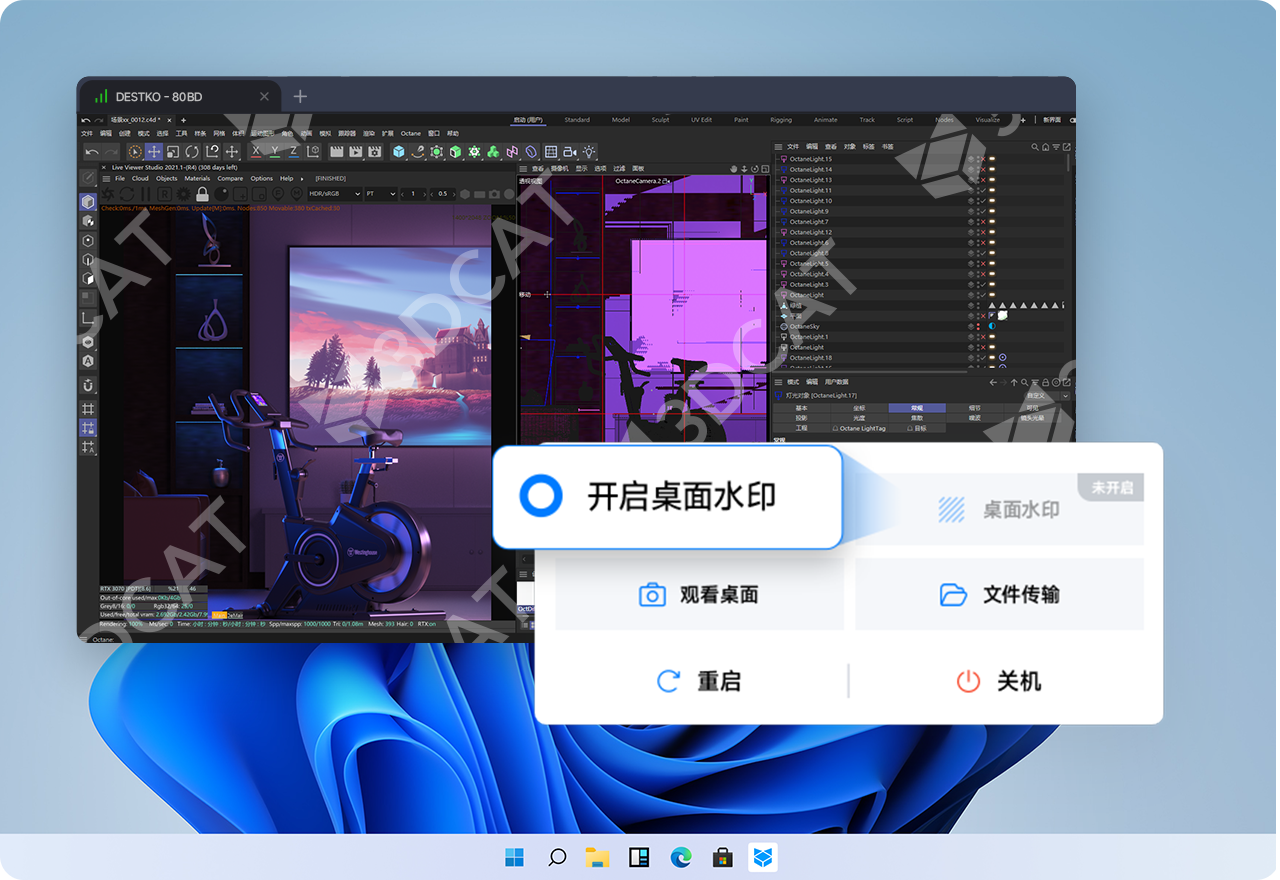
Task: Click the redo arrow in main toolbar
Action: coord(110,151)
